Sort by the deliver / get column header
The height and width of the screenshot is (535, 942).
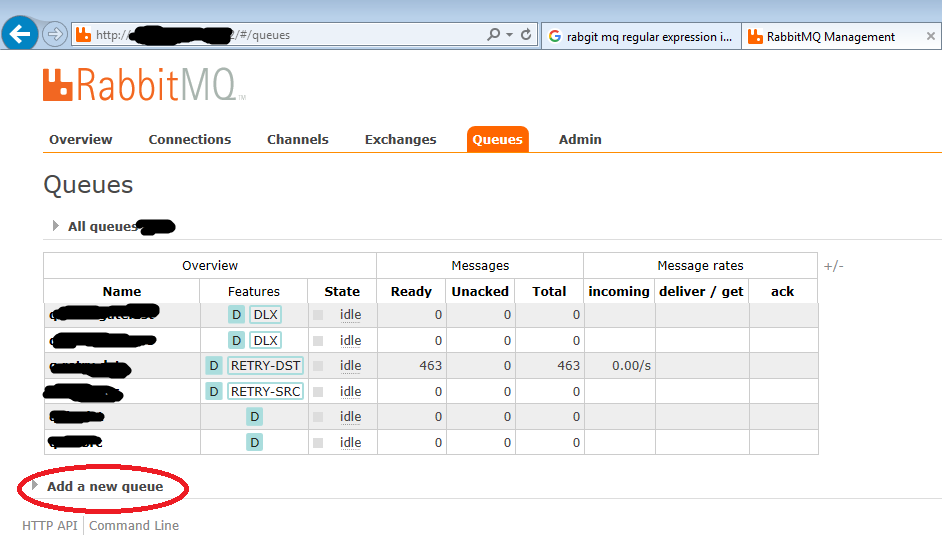coord(701,291)
